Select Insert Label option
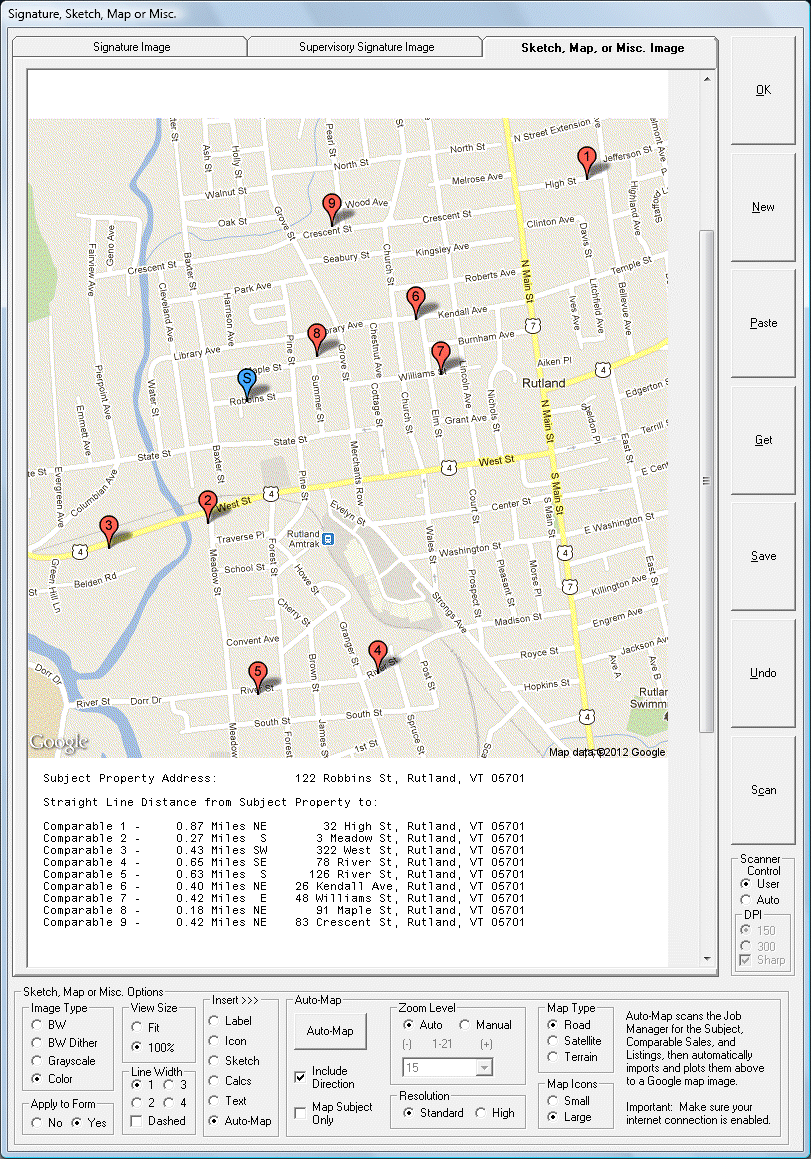 tap(231, 1021)
